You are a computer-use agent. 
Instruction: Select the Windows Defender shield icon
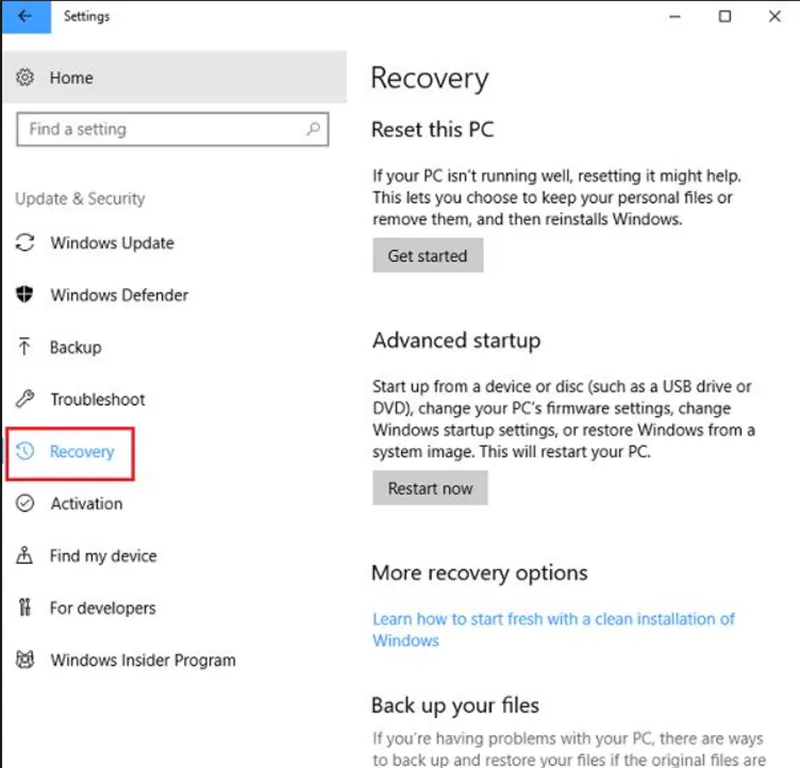(x=26, y=295)
